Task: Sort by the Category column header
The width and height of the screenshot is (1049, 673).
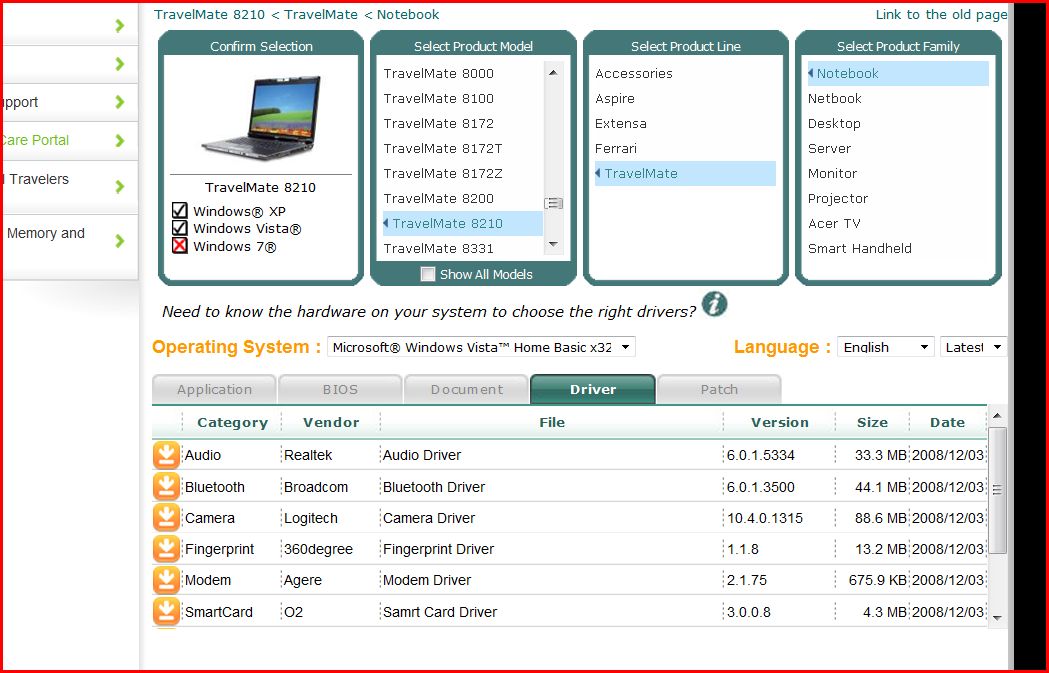Action: (232, 422)
